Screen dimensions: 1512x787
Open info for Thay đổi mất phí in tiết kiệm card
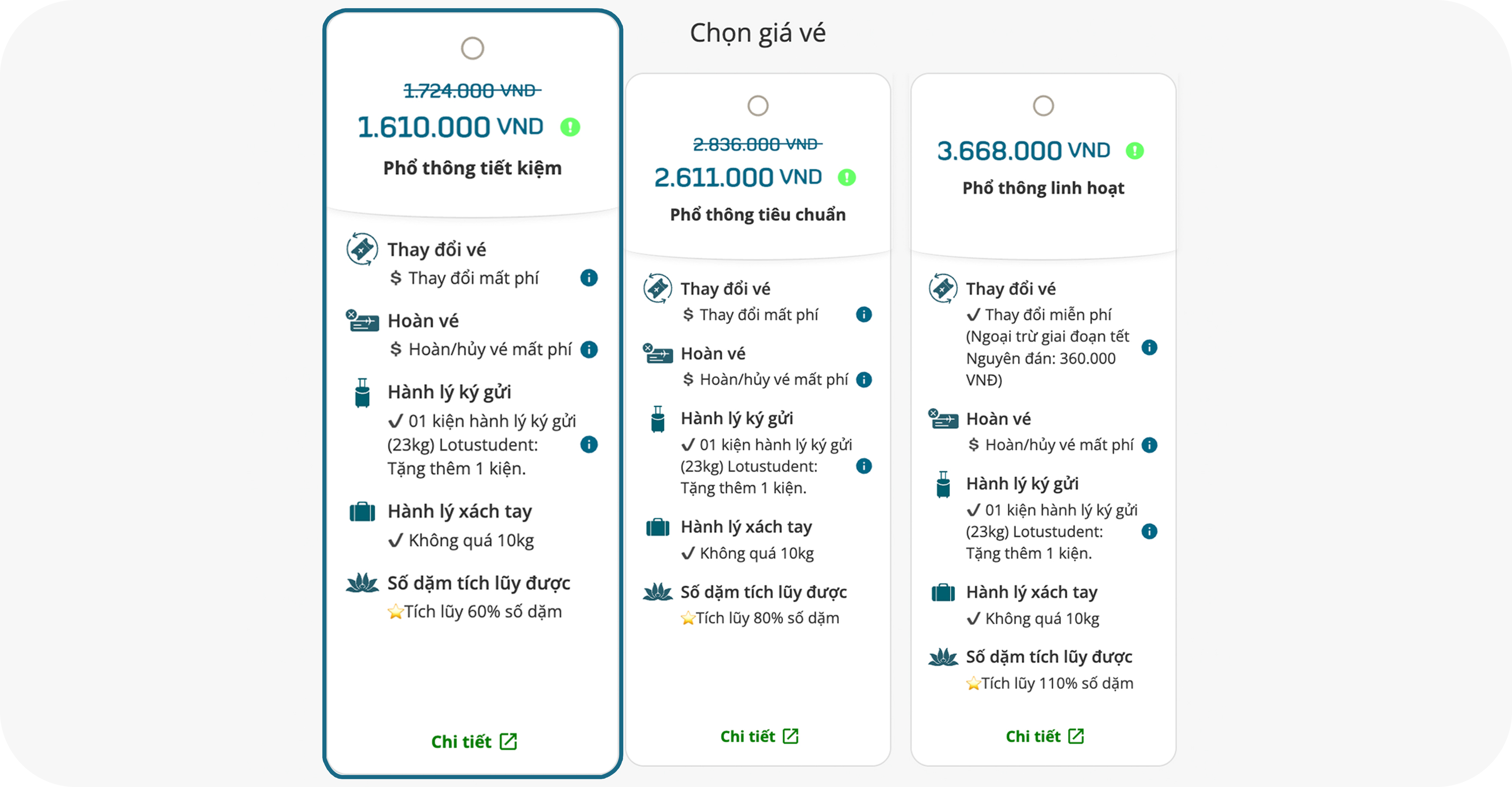[x=589, y=278]
